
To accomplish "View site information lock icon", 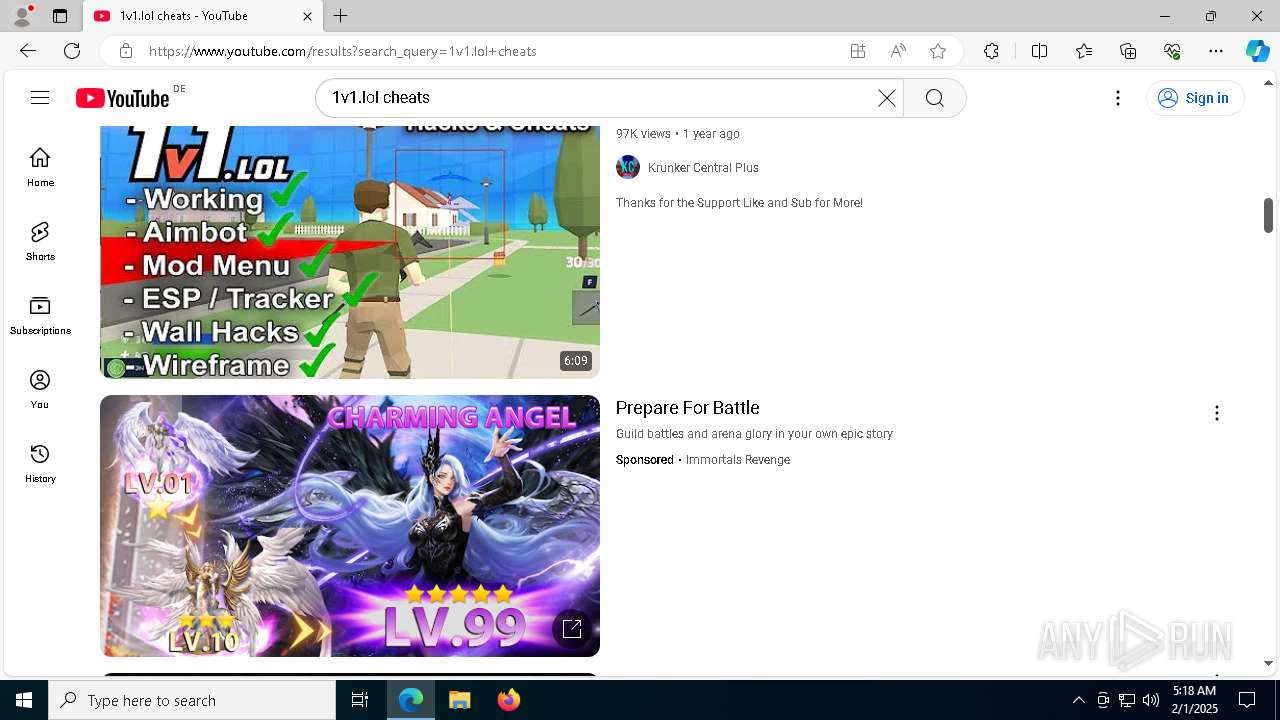I will point(125,51).
